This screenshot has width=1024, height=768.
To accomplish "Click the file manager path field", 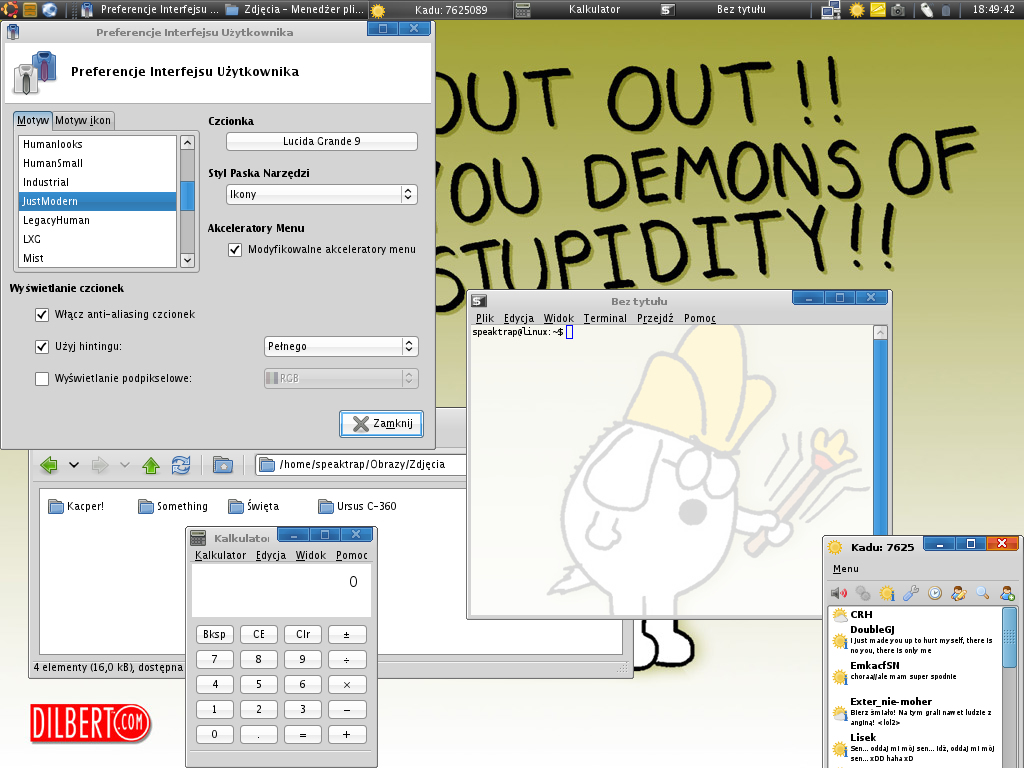I will 360,464.
